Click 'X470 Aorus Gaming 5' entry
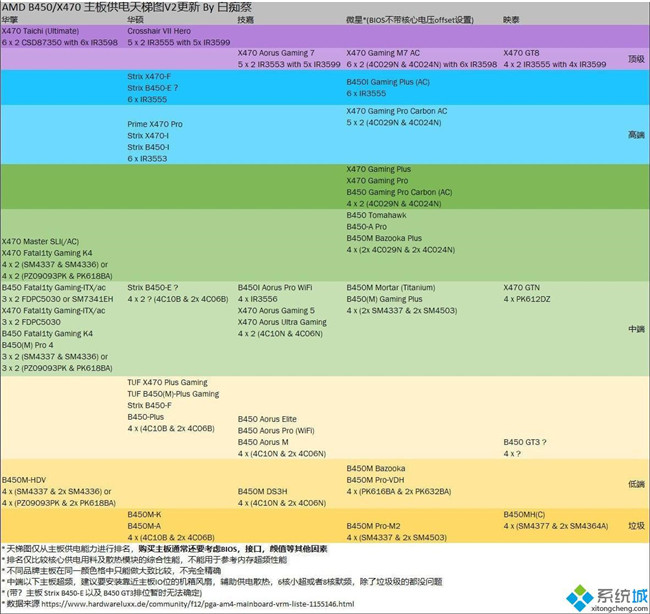Screen dimensions: 650x614 tap(276, 311)
